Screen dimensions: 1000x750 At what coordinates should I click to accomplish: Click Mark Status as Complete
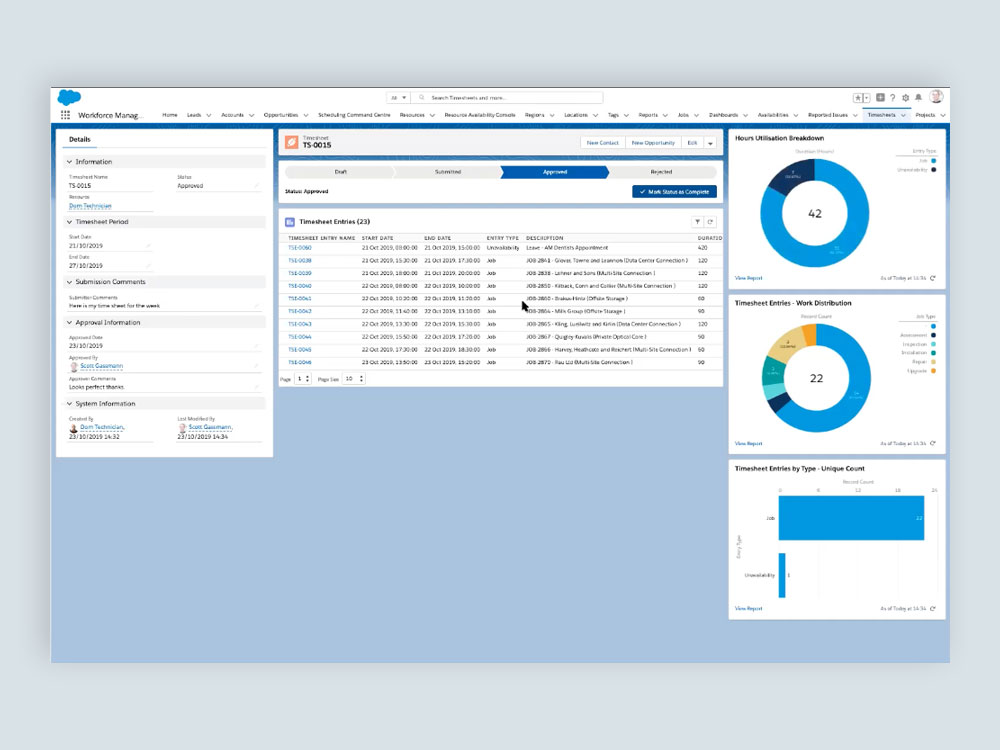(674, 192)
